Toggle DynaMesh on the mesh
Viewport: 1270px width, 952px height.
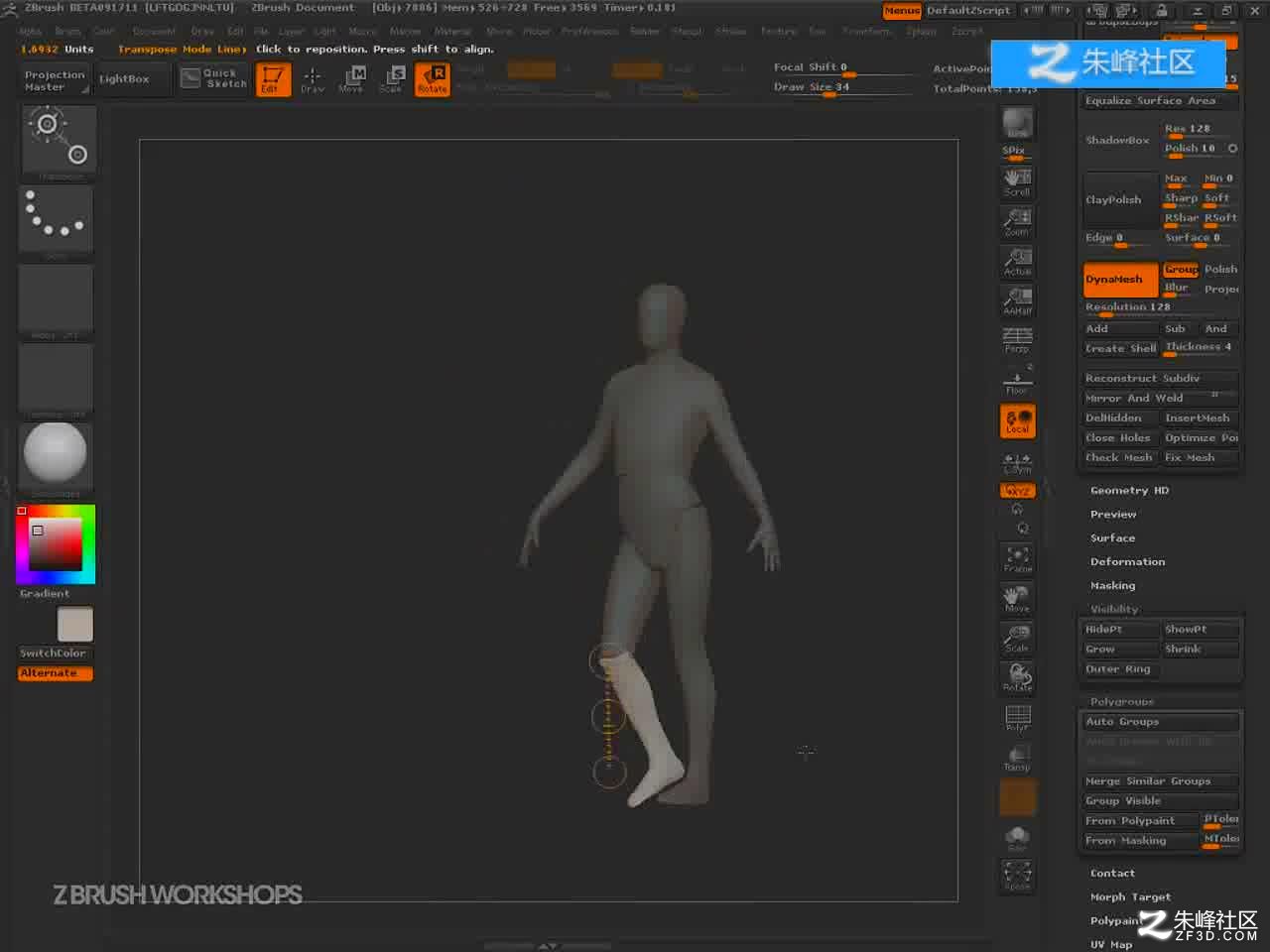(x=1120, y=280)
